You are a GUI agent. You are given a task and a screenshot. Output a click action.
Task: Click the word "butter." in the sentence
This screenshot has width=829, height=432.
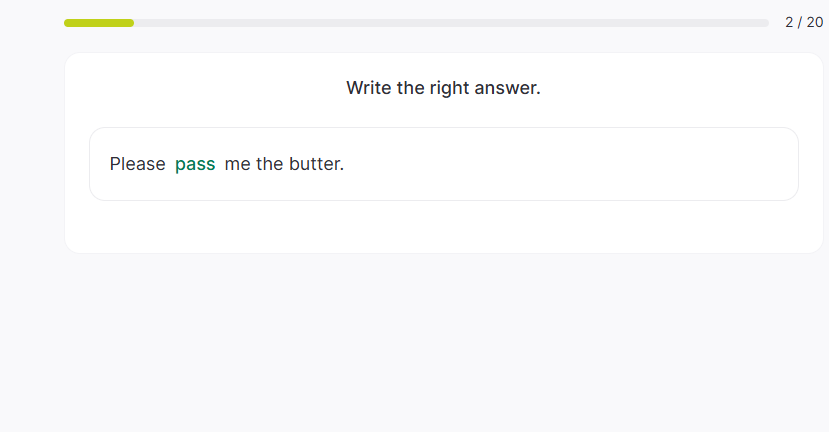[316, 164]
